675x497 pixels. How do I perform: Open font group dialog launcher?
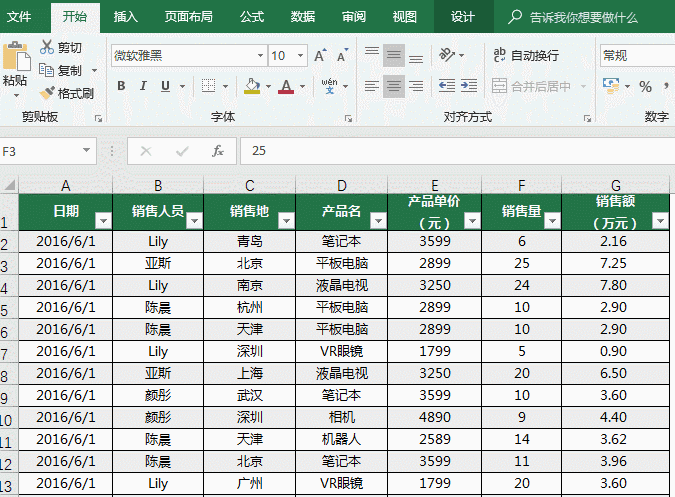pos(348,118)
